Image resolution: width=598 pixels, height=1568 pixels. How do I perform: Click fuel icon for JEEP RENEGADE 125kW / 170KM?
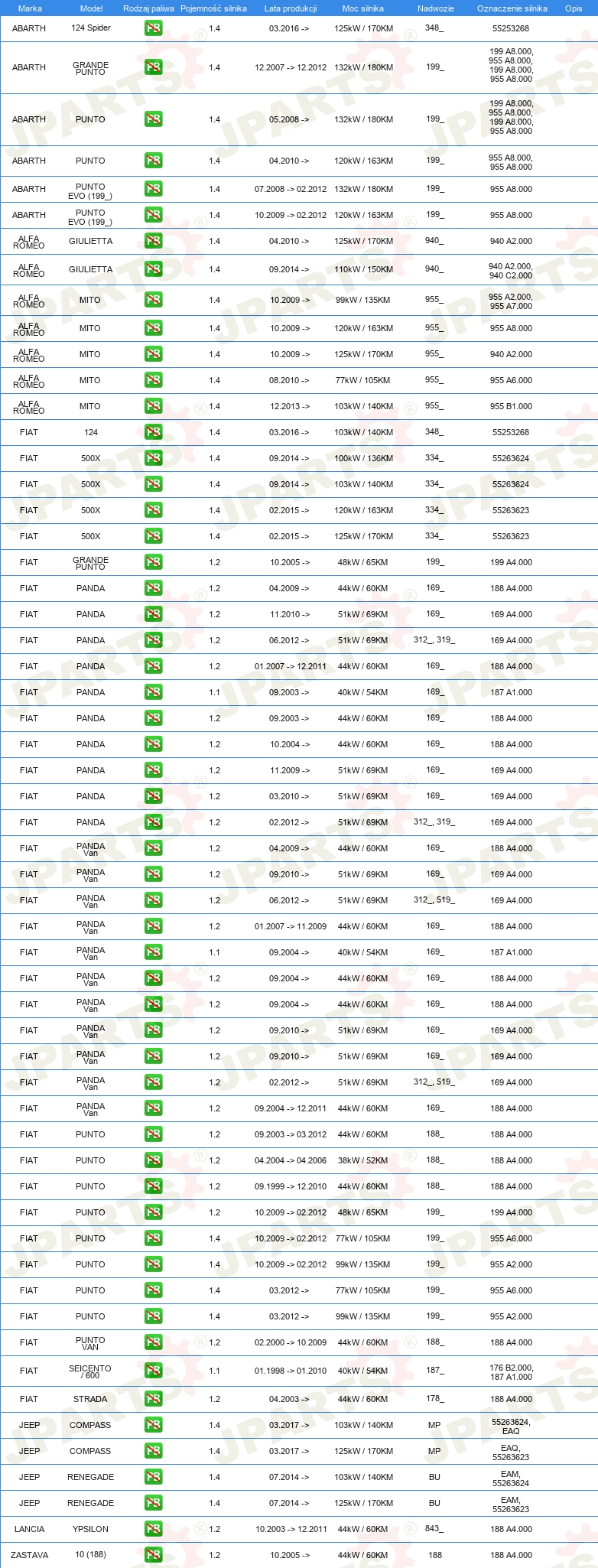[x=154, y=1503]
